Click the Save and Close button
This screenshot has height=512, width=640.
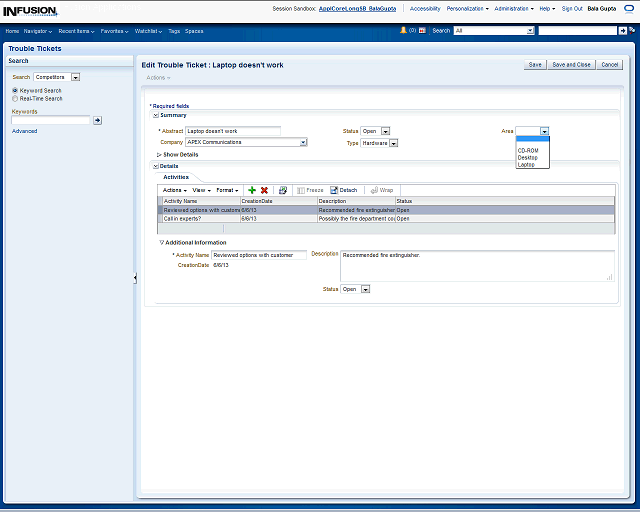[571, 64]
